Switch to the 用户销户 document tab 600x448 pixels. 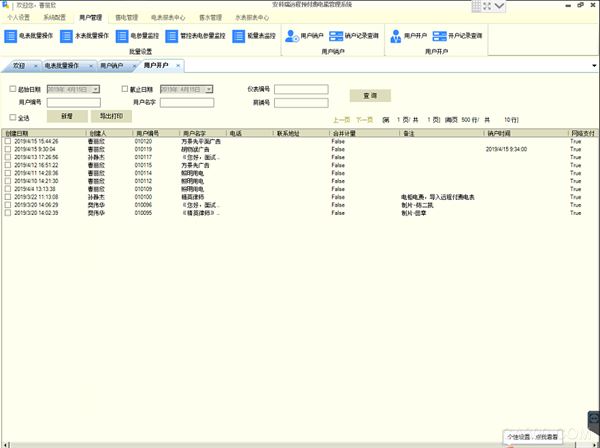pyautogui.click(x=113, y=66)
